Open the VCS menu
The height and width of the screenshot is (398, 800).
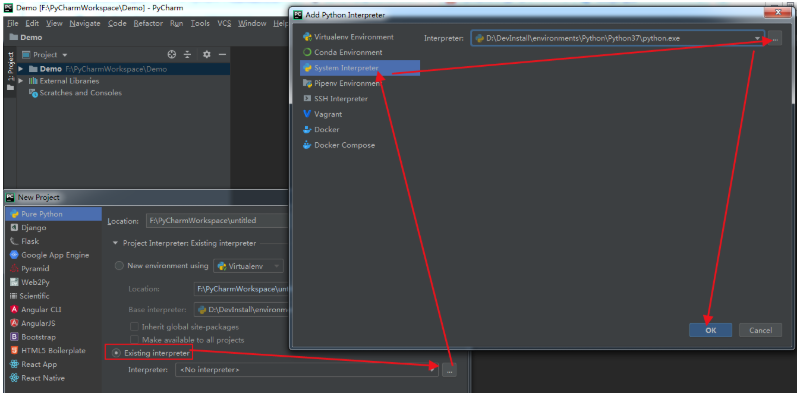point(224,23)
